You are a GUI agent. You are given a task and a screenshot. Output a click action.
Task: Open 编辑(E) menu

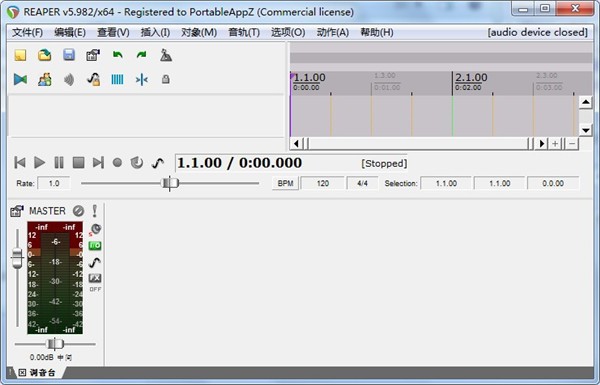[x=70, y=33]
